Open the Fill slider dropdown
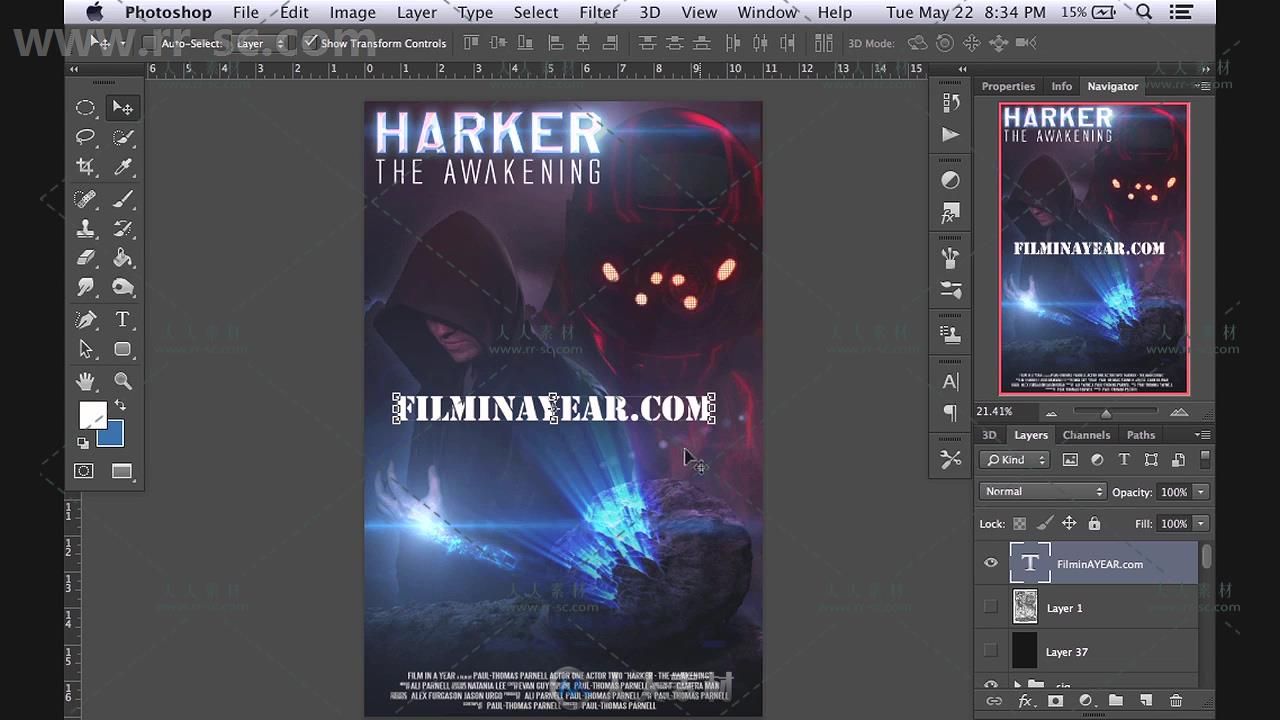The width and height of the screenshot is (1280, 720). pyautogui.click(x=1201, y=523)
